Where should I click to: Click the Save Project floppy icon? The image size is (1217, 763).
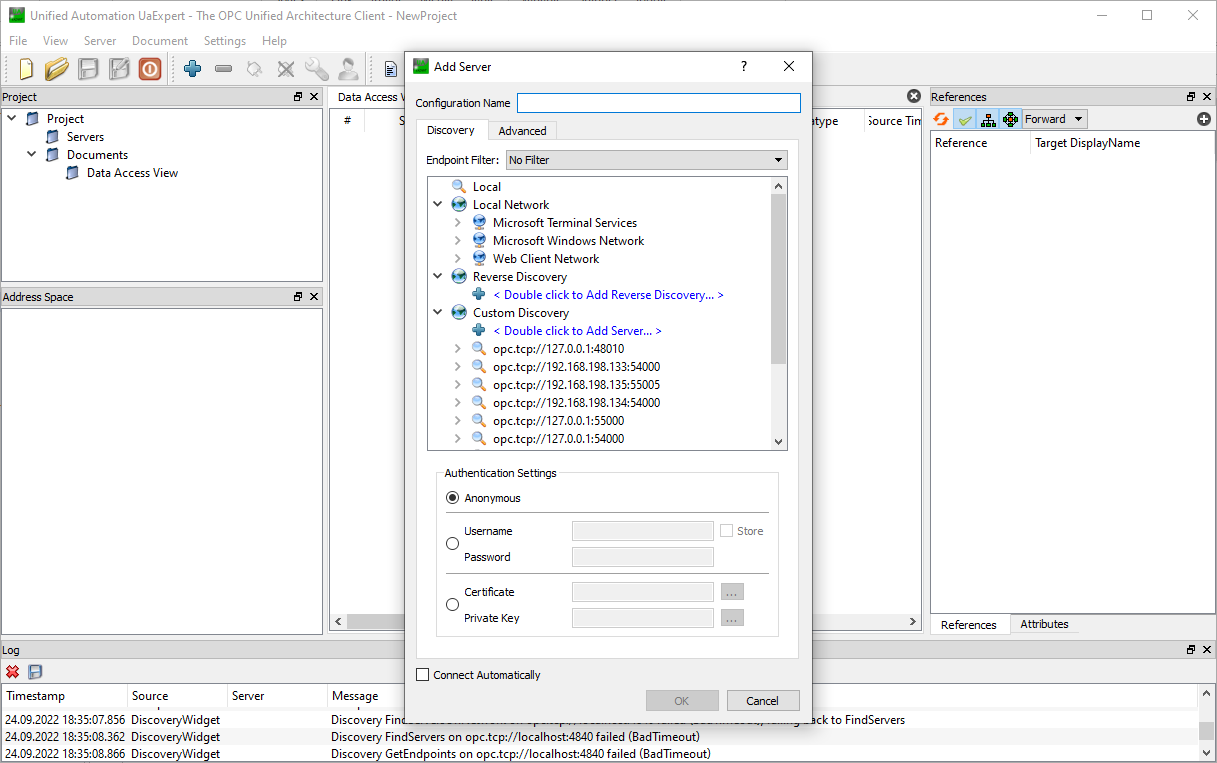(88, 69)
